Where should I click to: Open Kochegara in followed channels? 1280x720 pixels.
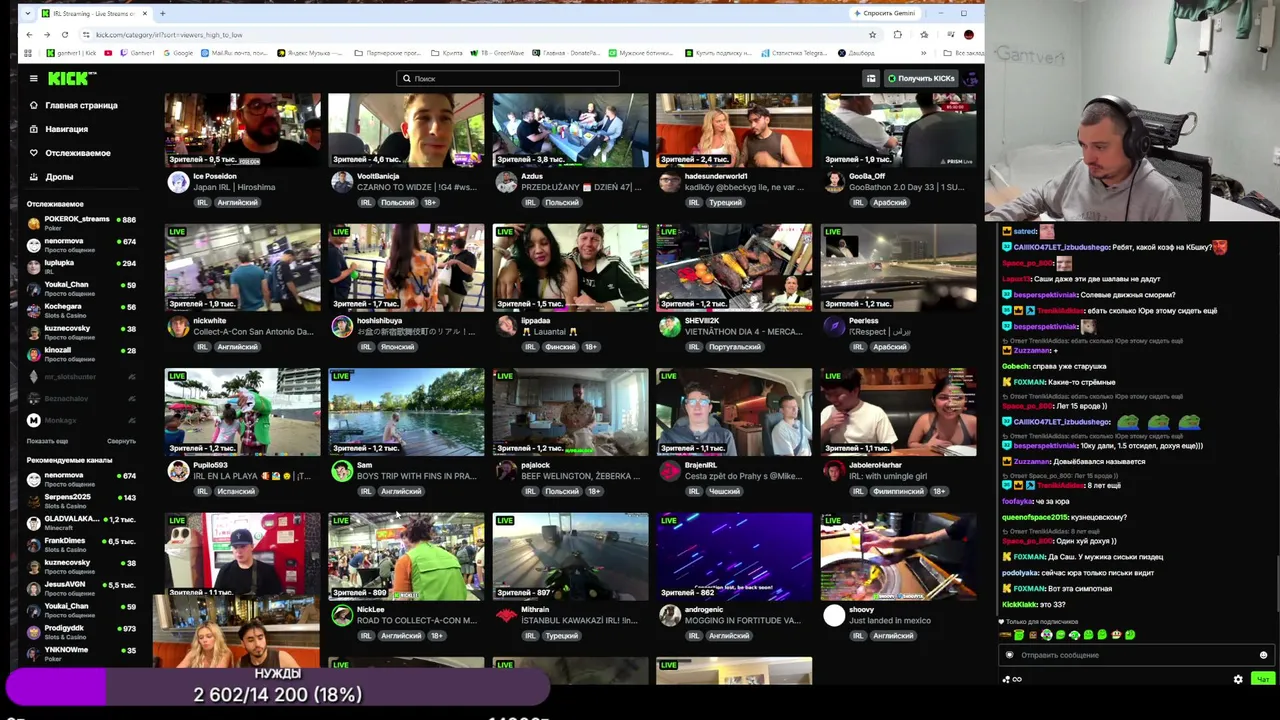[82, 310]
